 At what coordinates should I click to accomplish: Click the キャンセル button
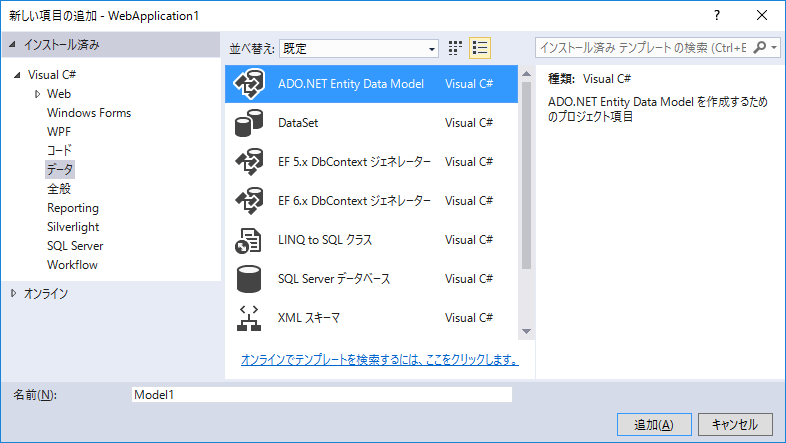(x=735, y=425)
